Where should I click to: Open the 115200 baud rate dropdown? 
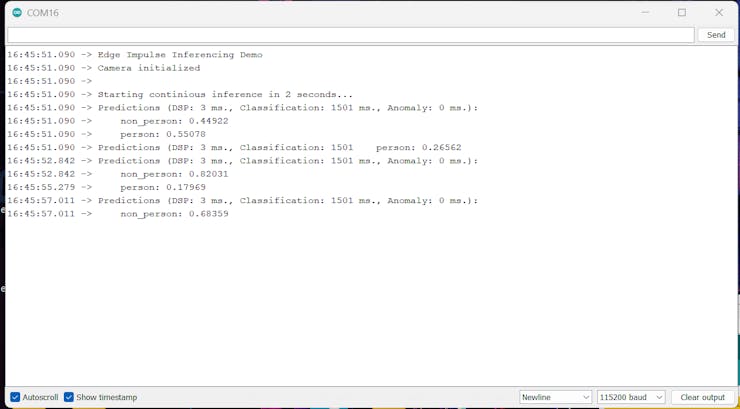point(631,397)
